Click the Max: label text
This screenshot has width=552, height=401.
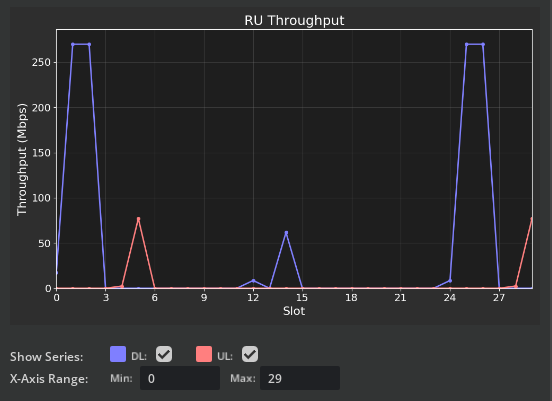click(x=243, y=378)
